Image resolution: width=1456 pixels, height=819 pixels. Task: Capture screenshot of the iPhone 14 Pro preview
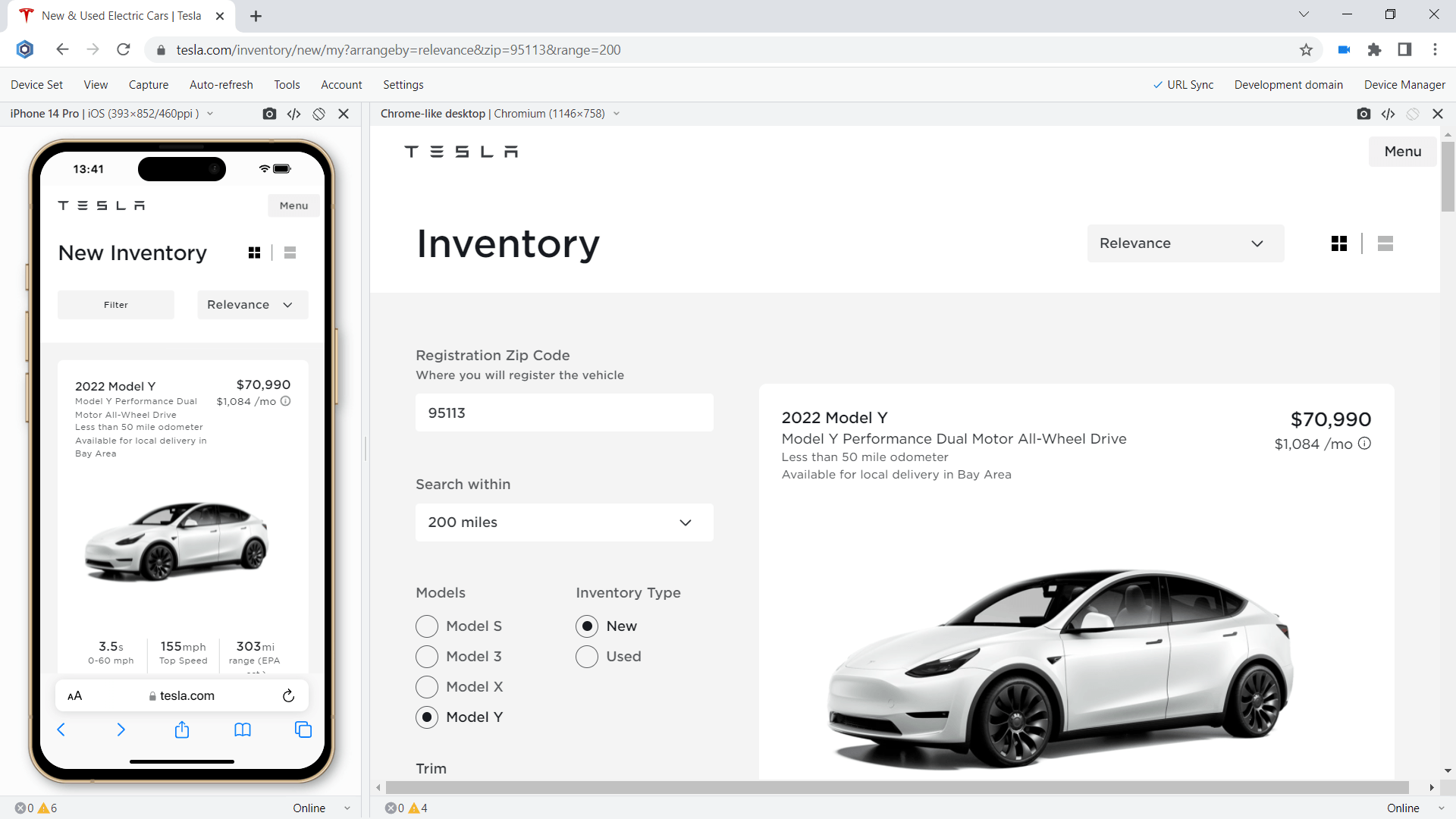point(269,114)
